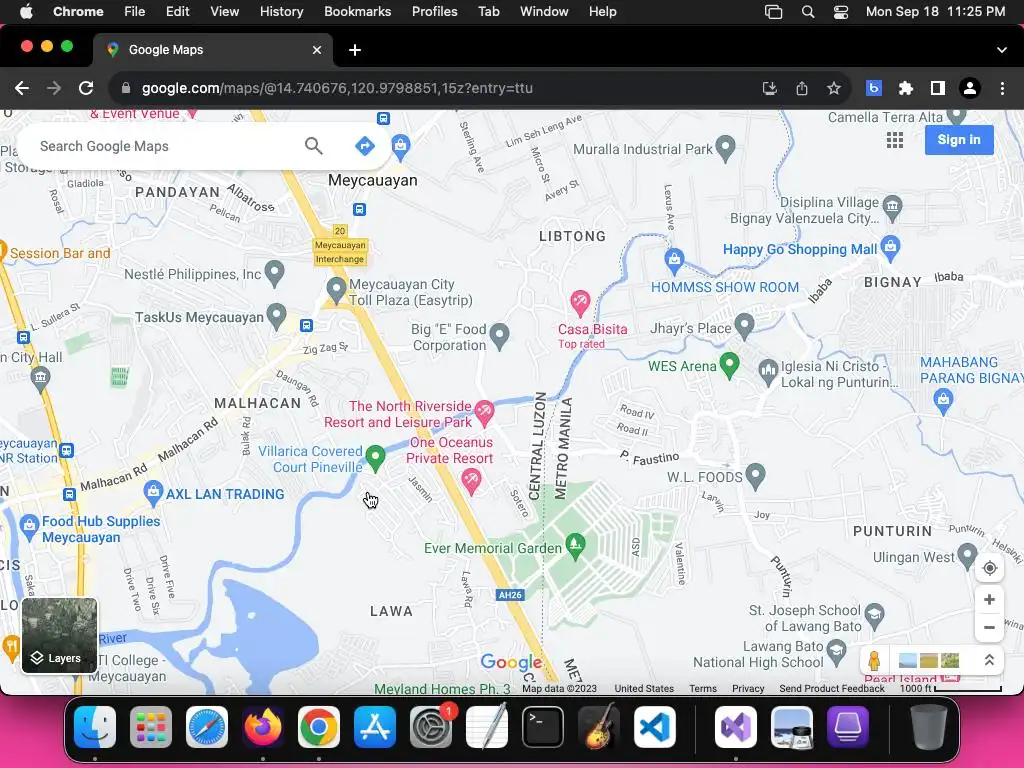This screenshot has height=768, width=1024.
Task: Bookmark this page with star icon
Action: (834, 88)
